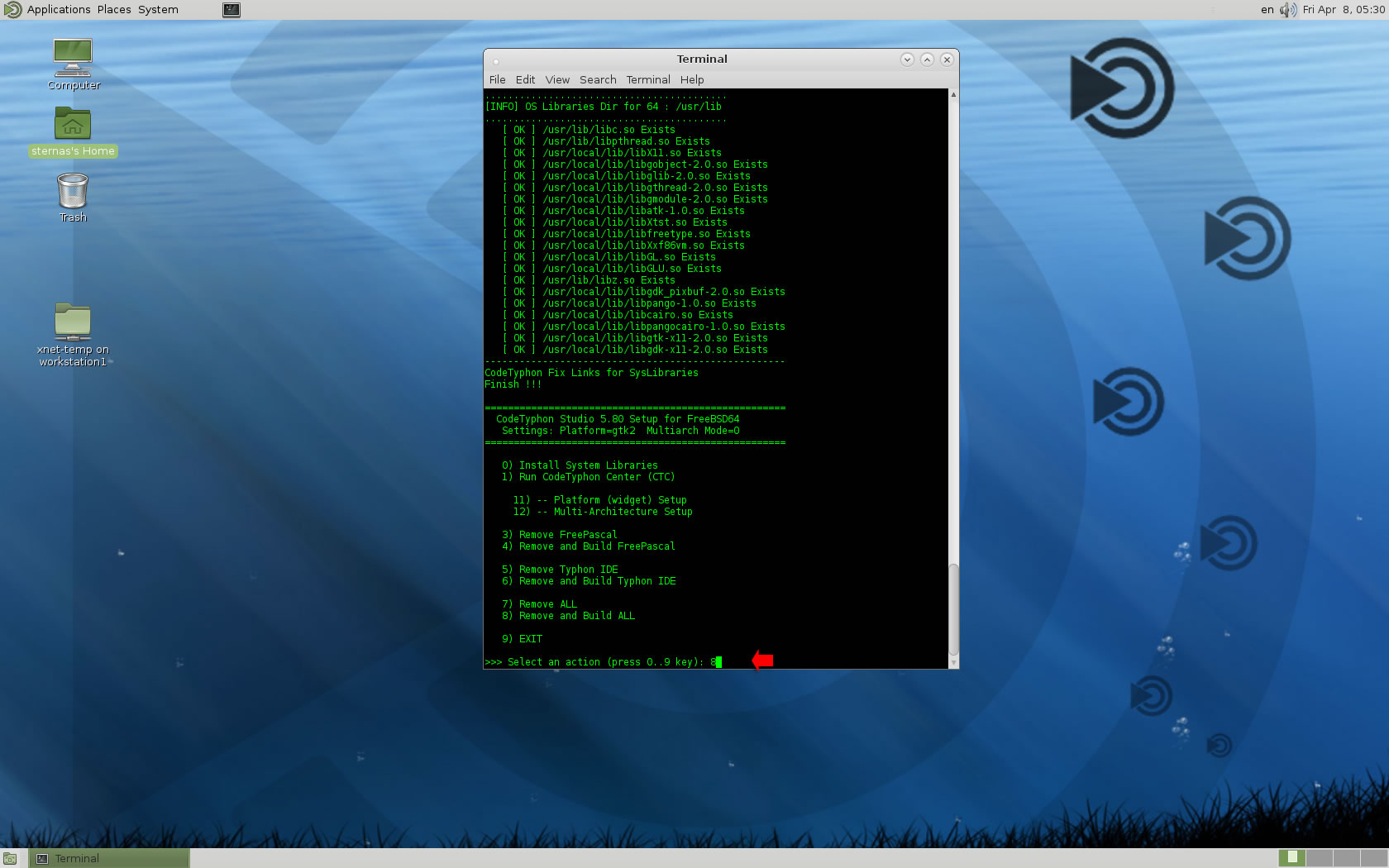
Task: Open the Terminal File menu
Action: (x=497, y=80)
